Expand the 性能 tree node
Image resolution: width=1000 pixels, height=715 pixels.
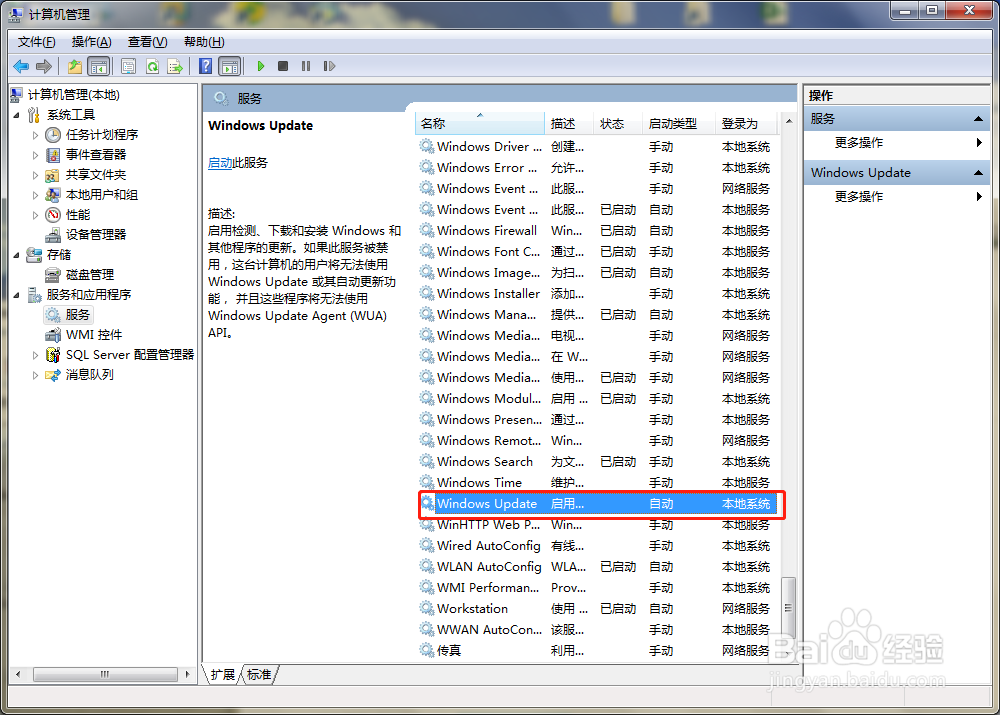(x=35, y=215)
